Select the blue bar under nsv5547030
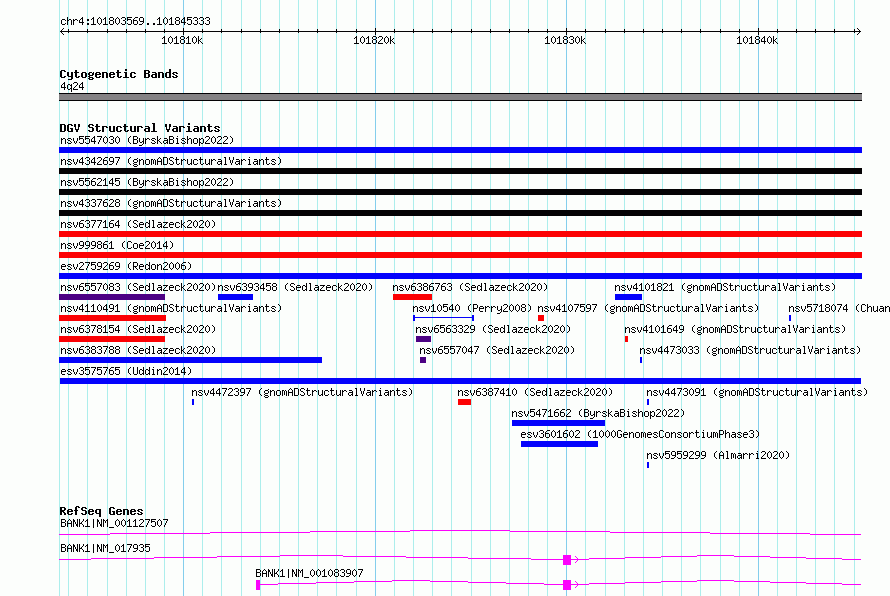 point(460,150)
